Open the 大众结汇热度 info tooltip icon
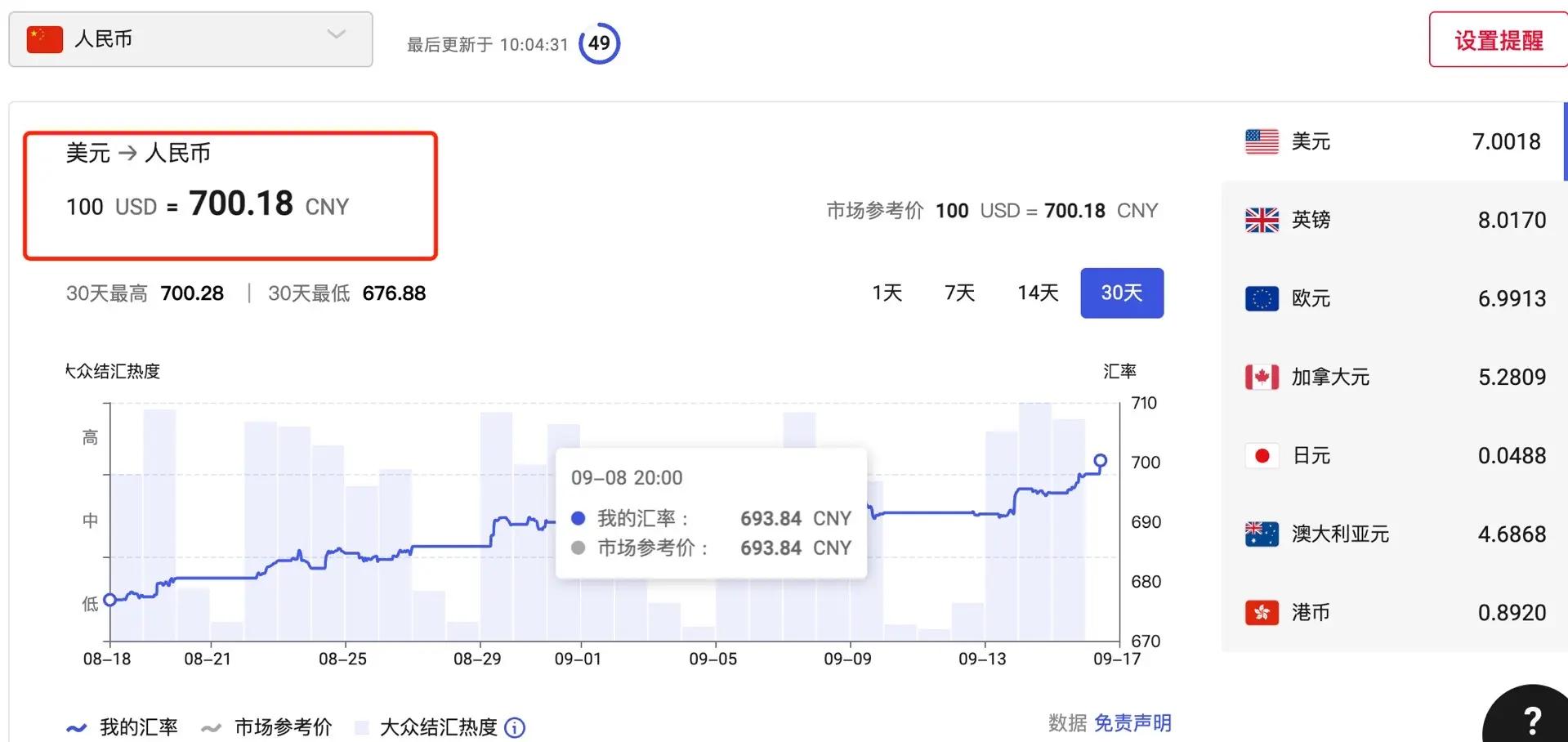Viewport: 1568px width, 742px height. (x=514, y=726)
